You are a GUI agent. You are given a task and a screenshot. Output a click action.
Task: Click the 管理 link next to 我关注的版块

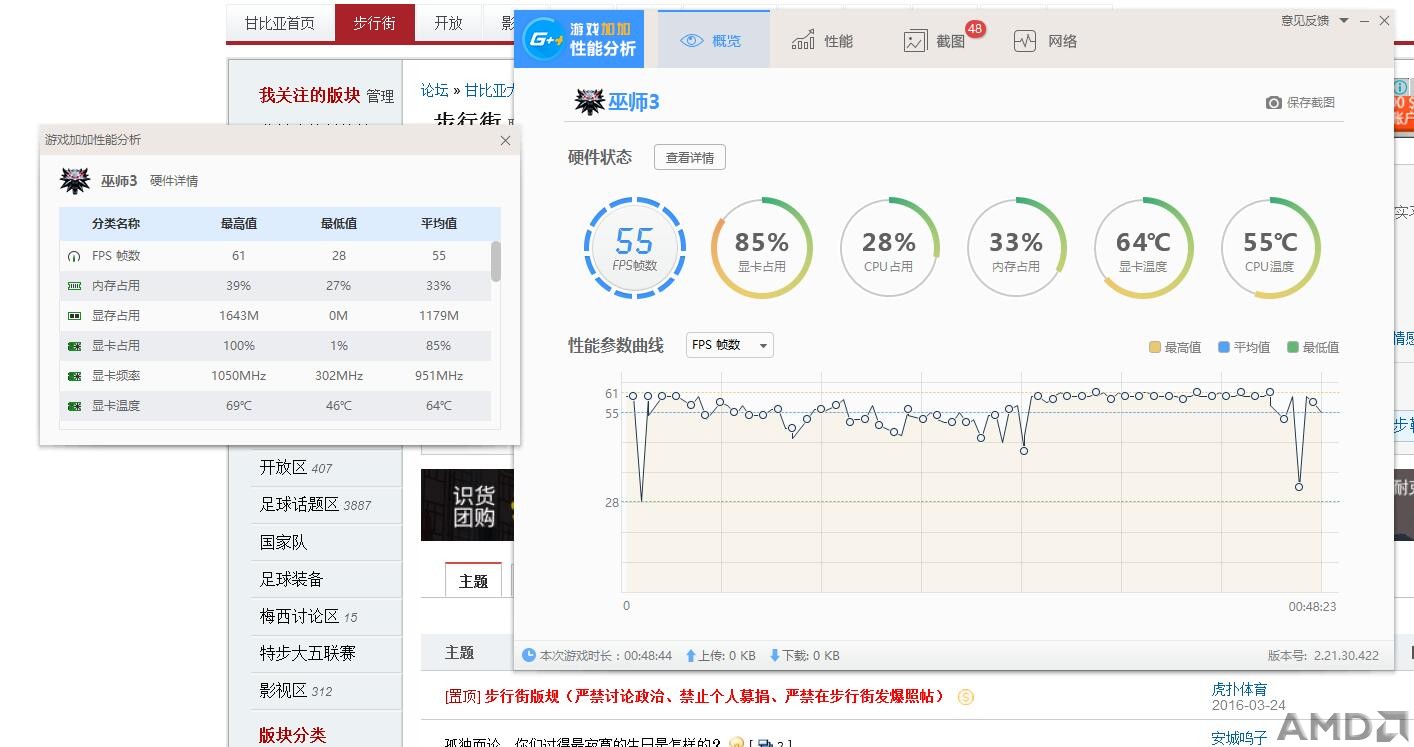point(380,96)
